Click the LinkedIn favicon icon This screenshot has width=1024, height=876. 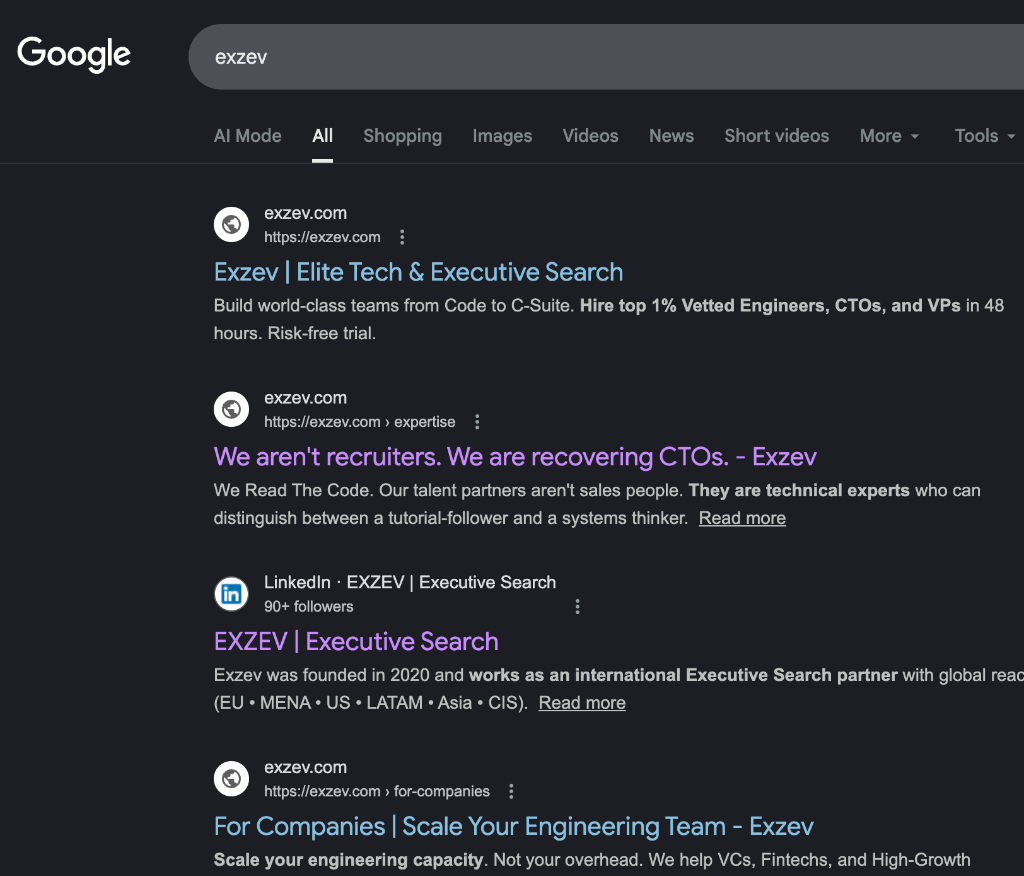click(x=231, y=594)
